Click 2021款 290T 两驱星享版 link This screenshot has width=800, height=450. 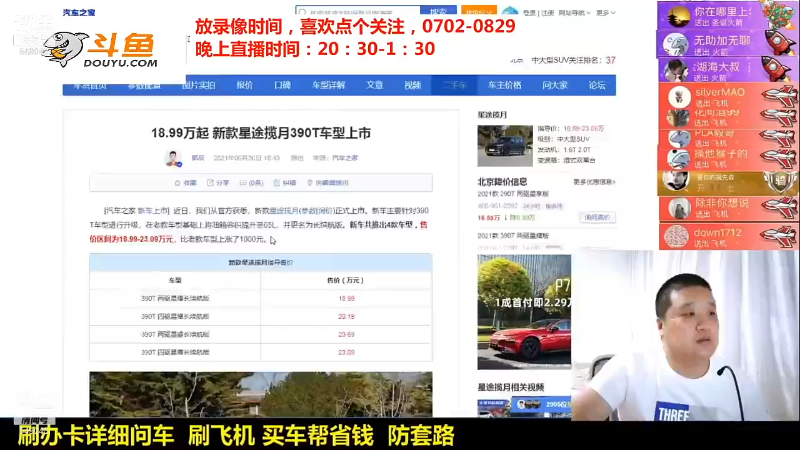(x=513, y=194)
